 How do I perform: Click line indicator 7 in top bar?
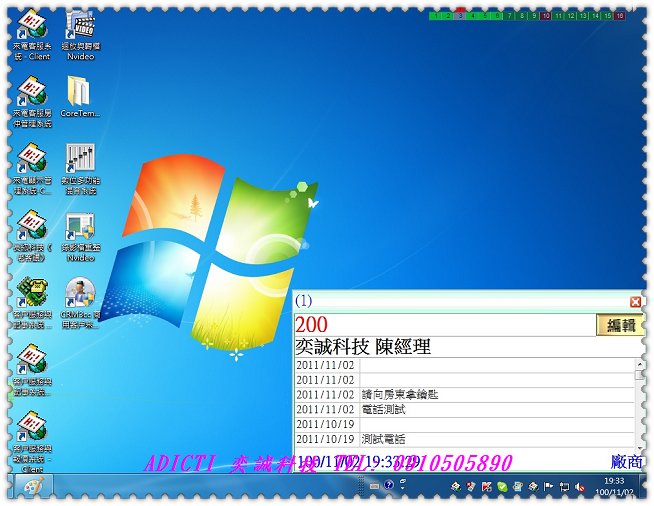click(x=509, y=16)
